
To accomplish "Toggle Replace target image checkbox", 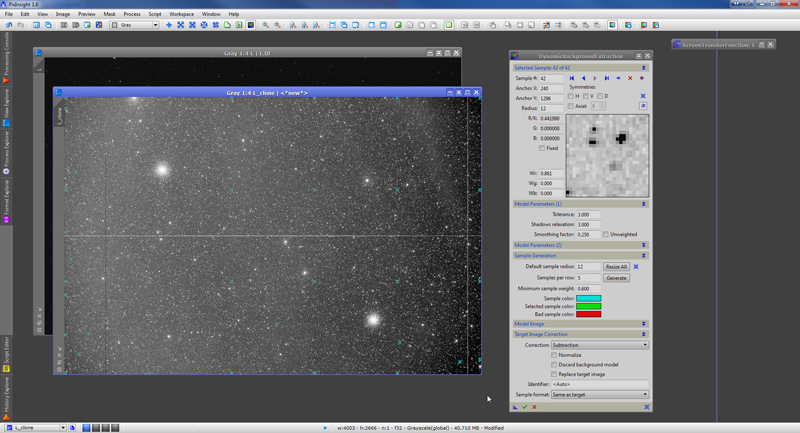I will point(554,374).
